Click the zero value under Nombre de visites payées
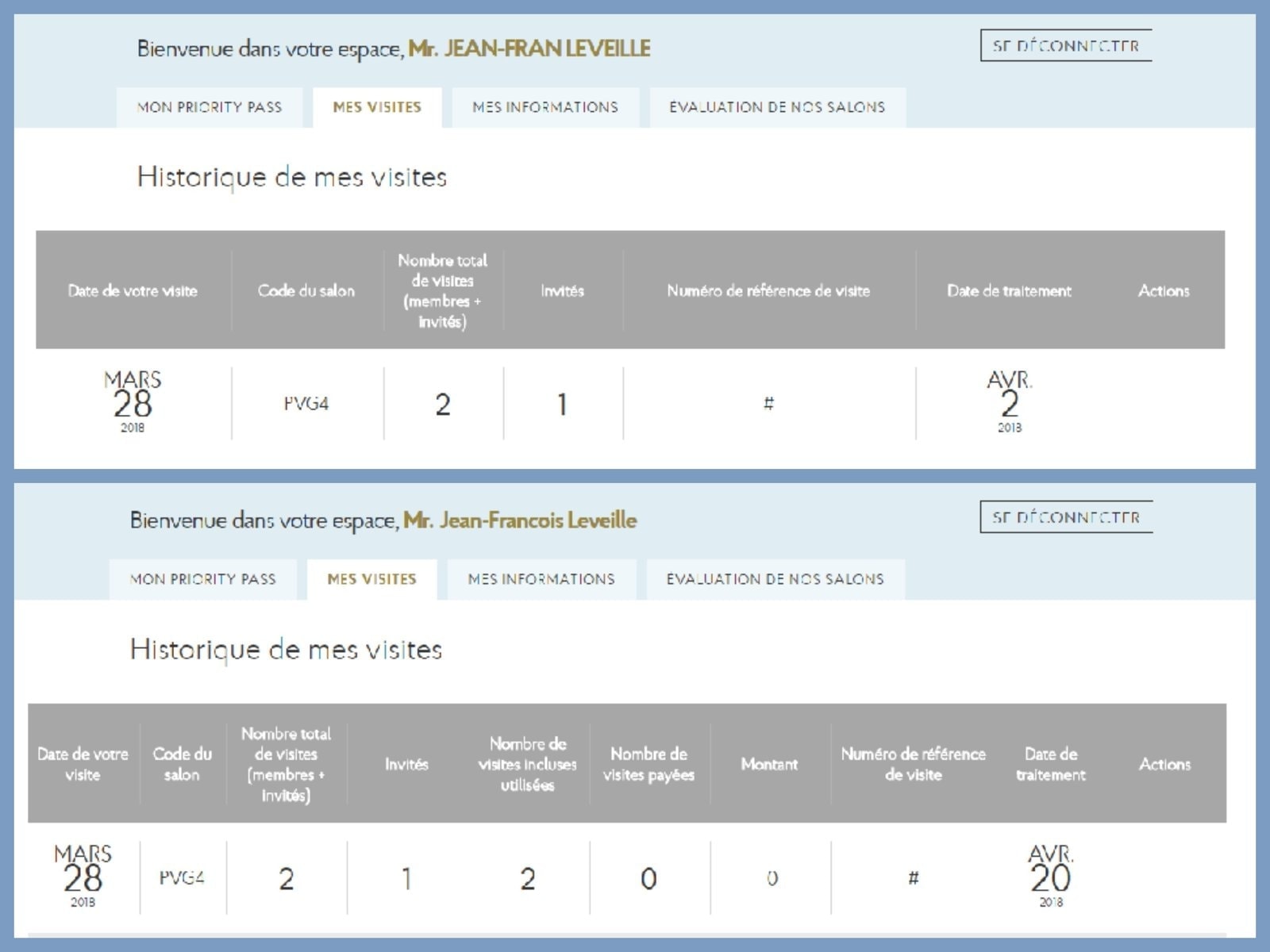This screenshot has height=952, width=1270. click(x=648, y=878)
